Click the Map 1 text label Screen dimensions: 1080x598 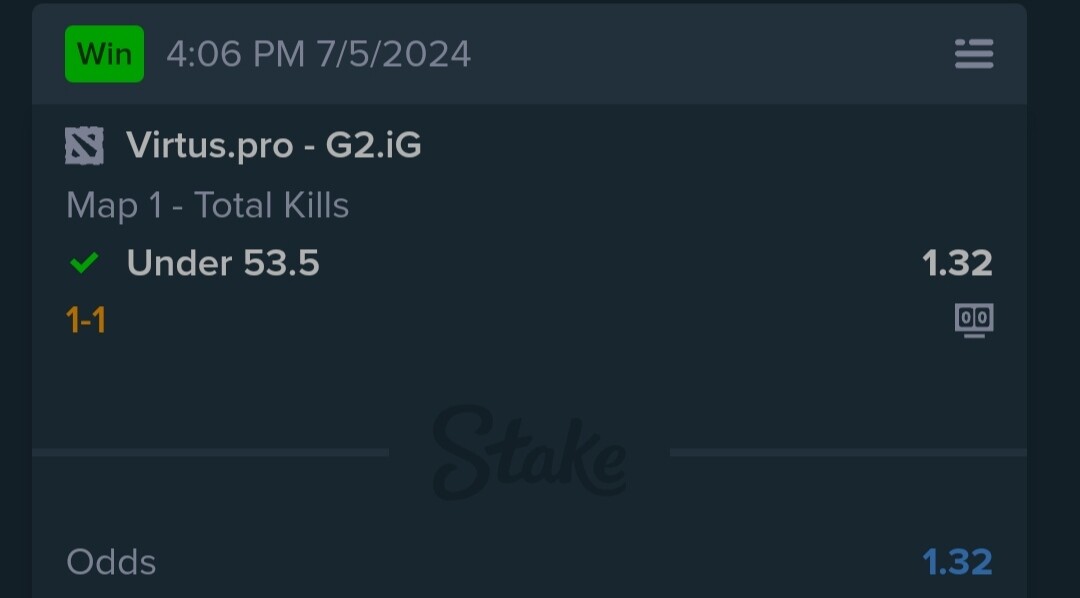click(114, 205)
